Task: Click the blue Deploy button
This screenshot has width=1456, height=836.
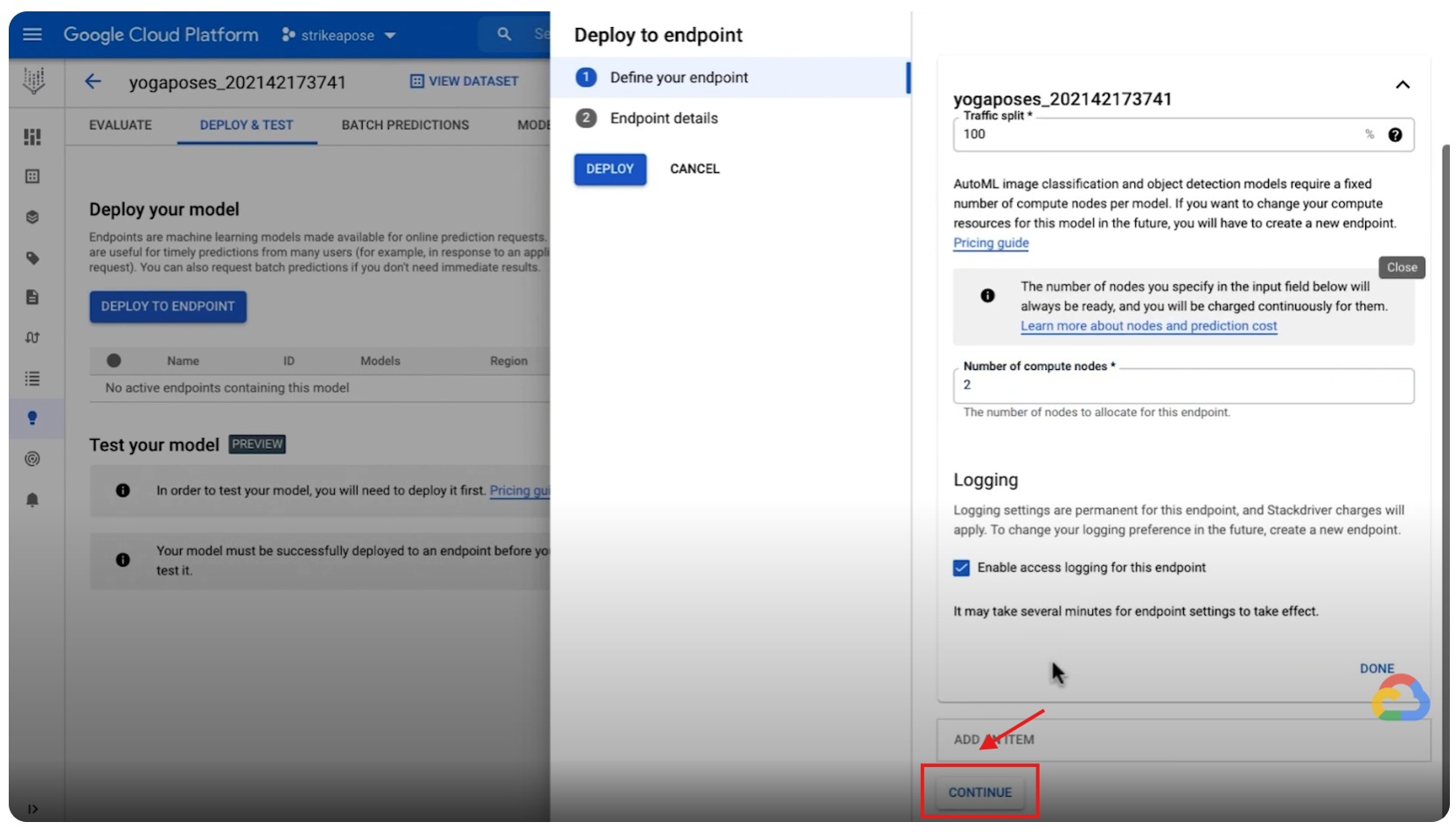Action: click(x=610, y=169)
